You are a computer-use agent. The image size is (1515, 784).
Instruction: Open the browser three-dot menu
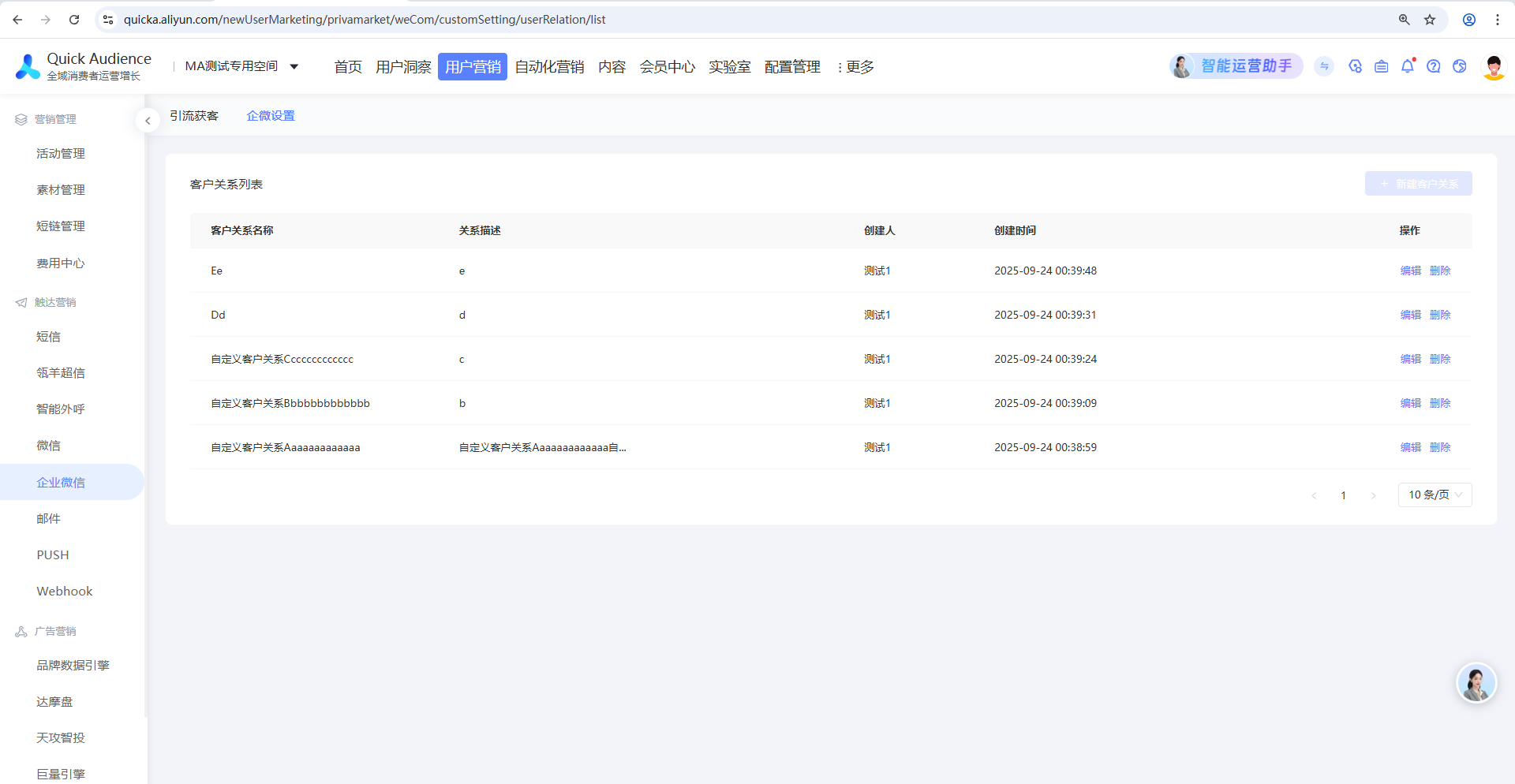coord(1498,20)
